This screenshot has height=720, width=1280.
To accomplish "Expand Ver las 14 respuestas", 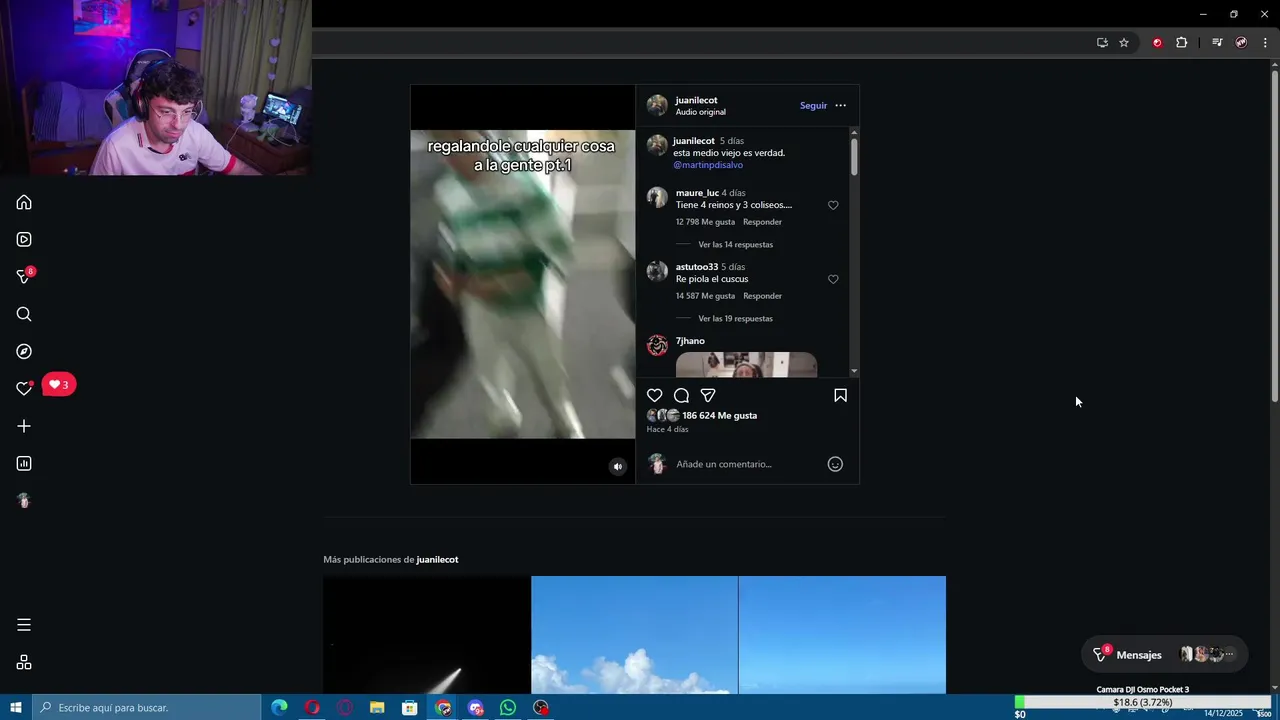I will coord(735,244).
